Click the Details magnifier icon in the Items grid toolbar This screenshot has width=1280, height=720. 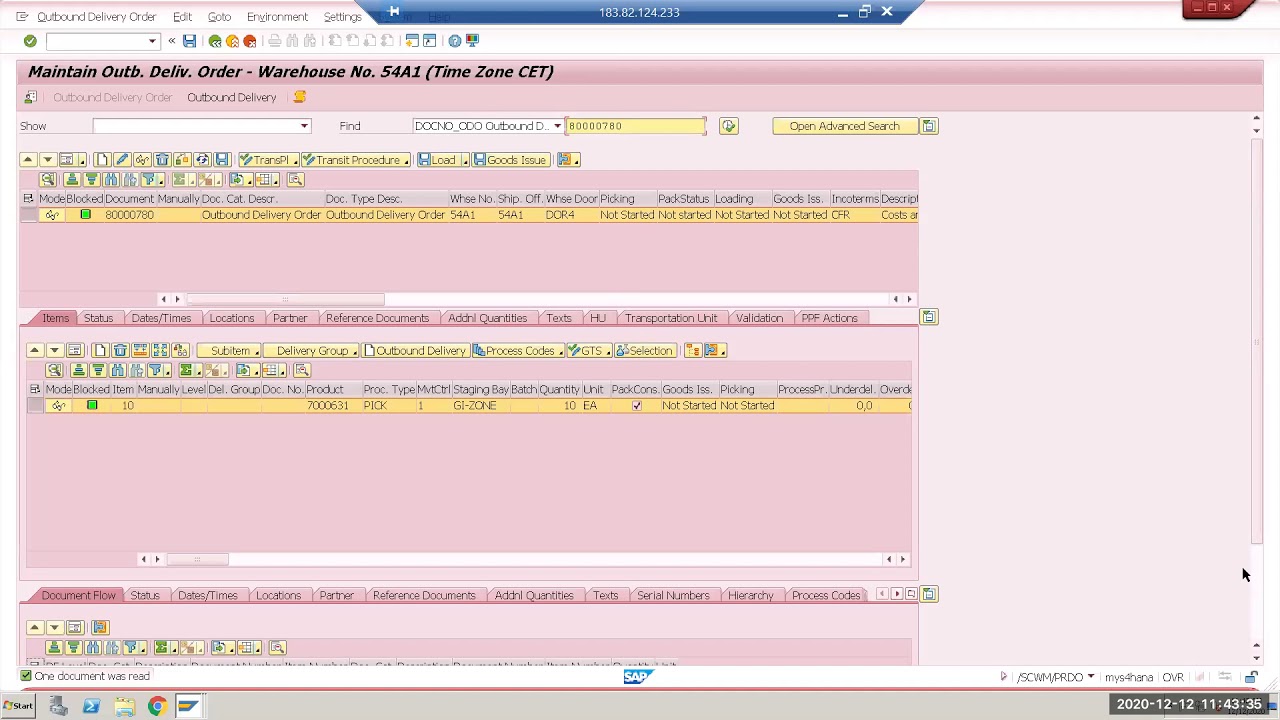point(54,371)
